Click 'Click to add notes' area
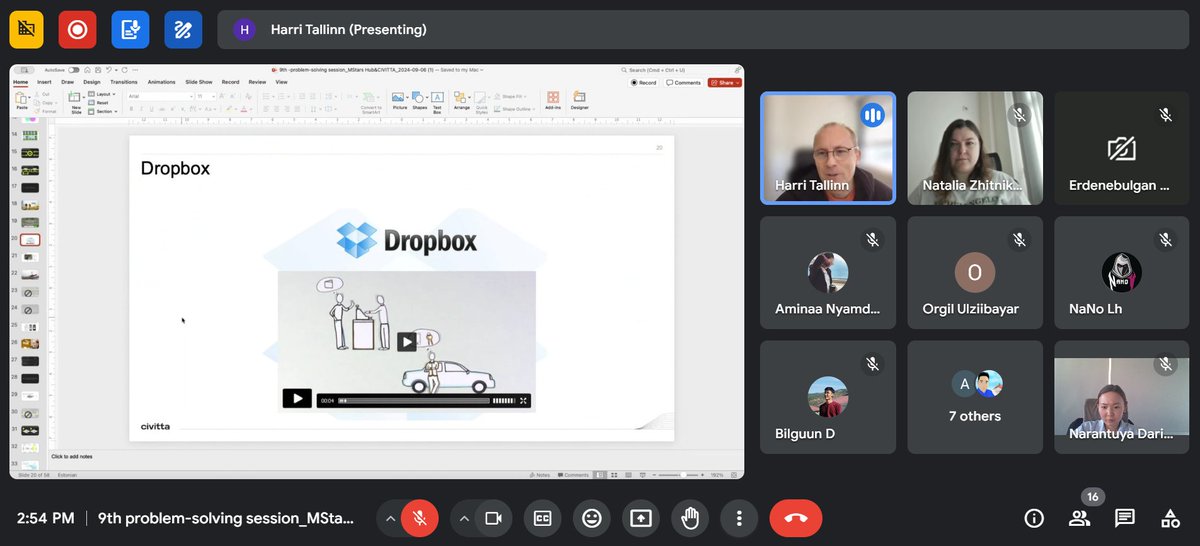 tap(72, 456)
